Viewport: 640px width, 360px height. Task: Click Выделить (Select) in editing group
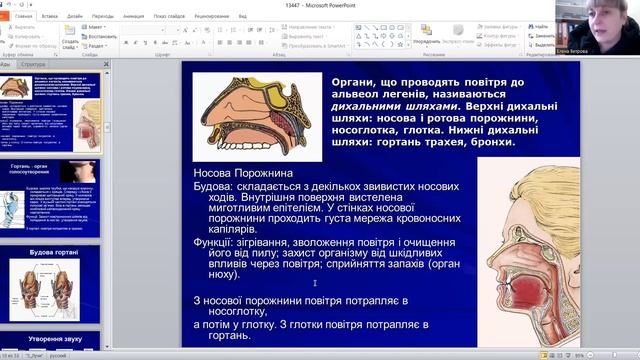pyautogui.click(x=542, y=45)
